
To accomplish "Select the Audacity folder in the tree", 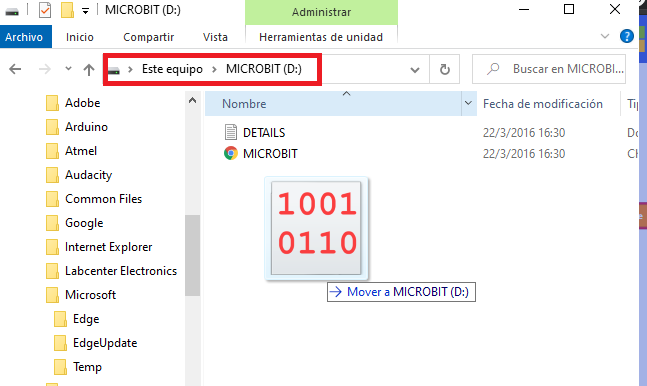I will [x=88, y=175].
